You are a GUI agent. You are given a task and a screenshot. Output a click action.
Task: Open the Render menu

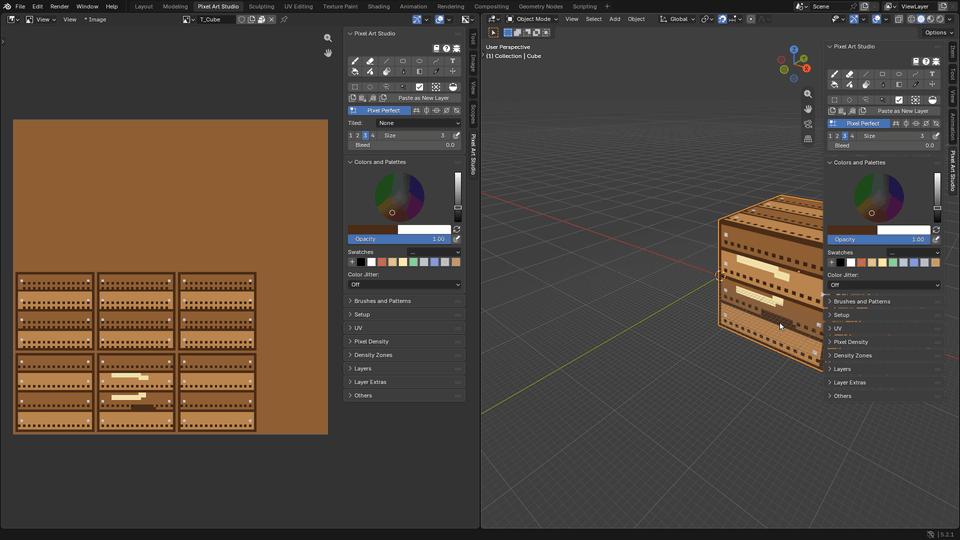(59, 6)
